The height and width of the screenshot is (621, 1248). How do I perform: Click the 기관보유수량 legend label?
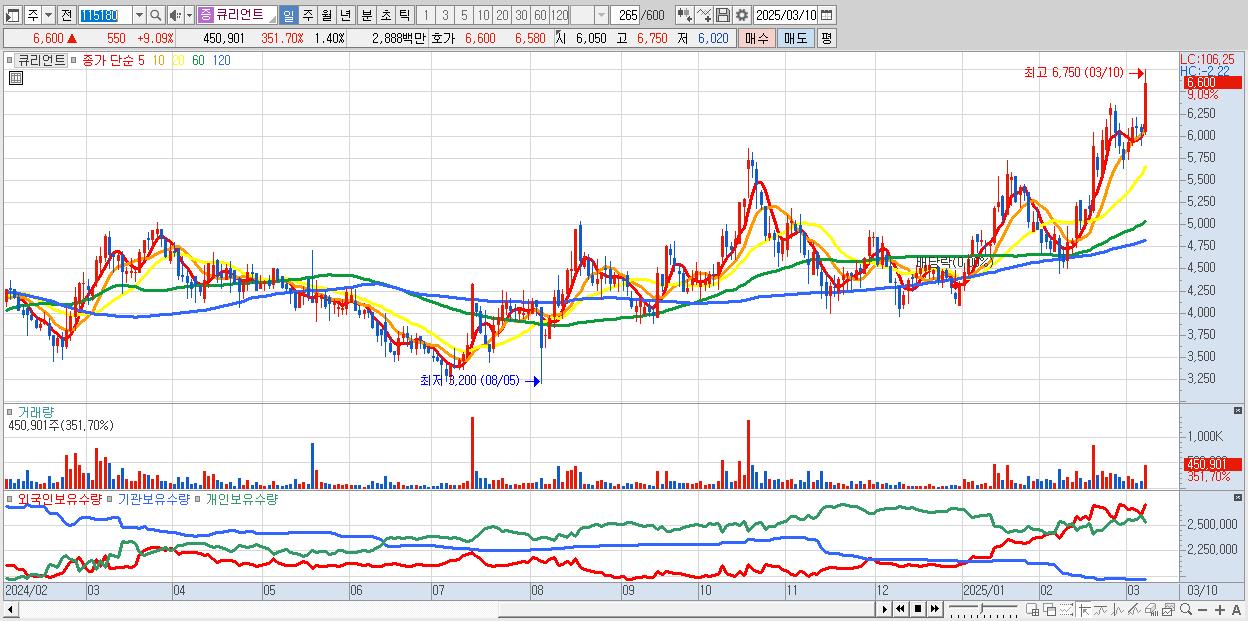point(154,498)
